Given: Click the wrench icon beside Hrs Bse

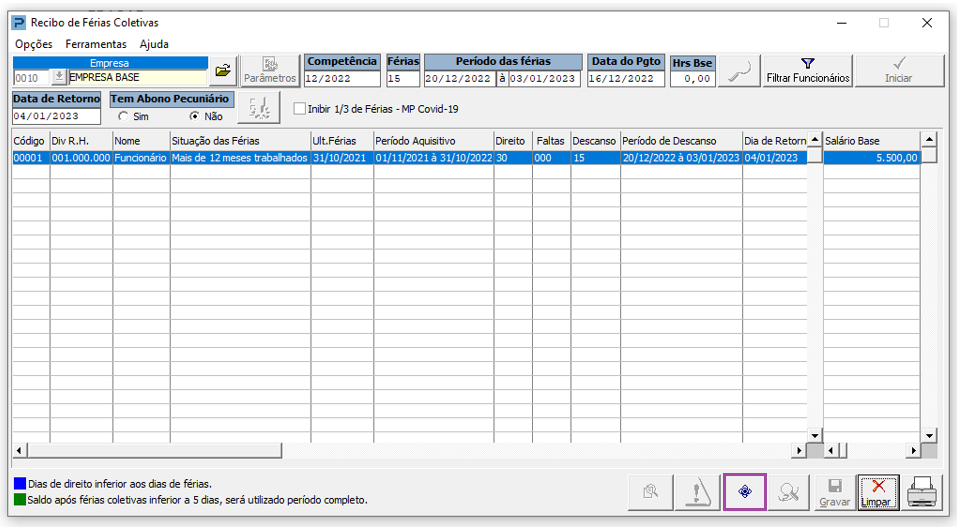Looking at the screenshot, I should click(x=740, y=72).
